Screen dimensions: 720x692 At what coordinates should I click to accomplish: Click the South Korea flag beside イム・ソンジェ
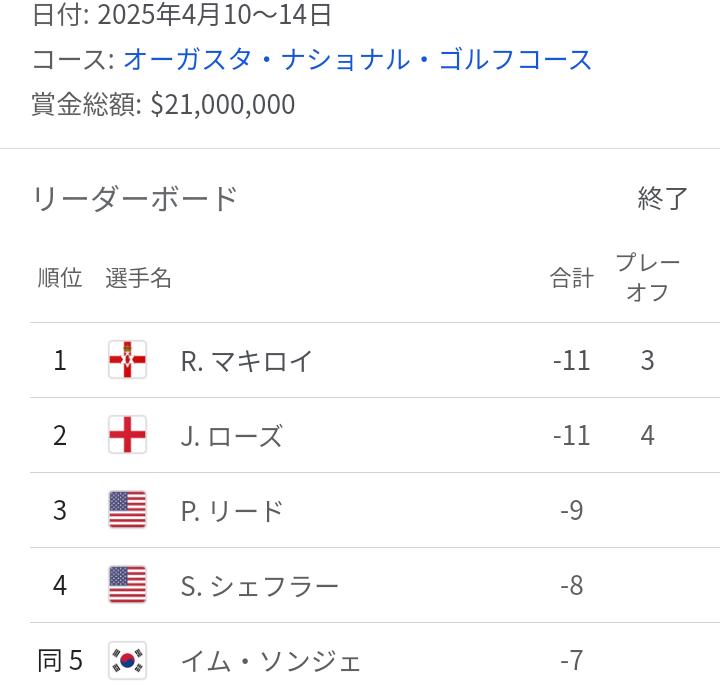click(127, 660)
